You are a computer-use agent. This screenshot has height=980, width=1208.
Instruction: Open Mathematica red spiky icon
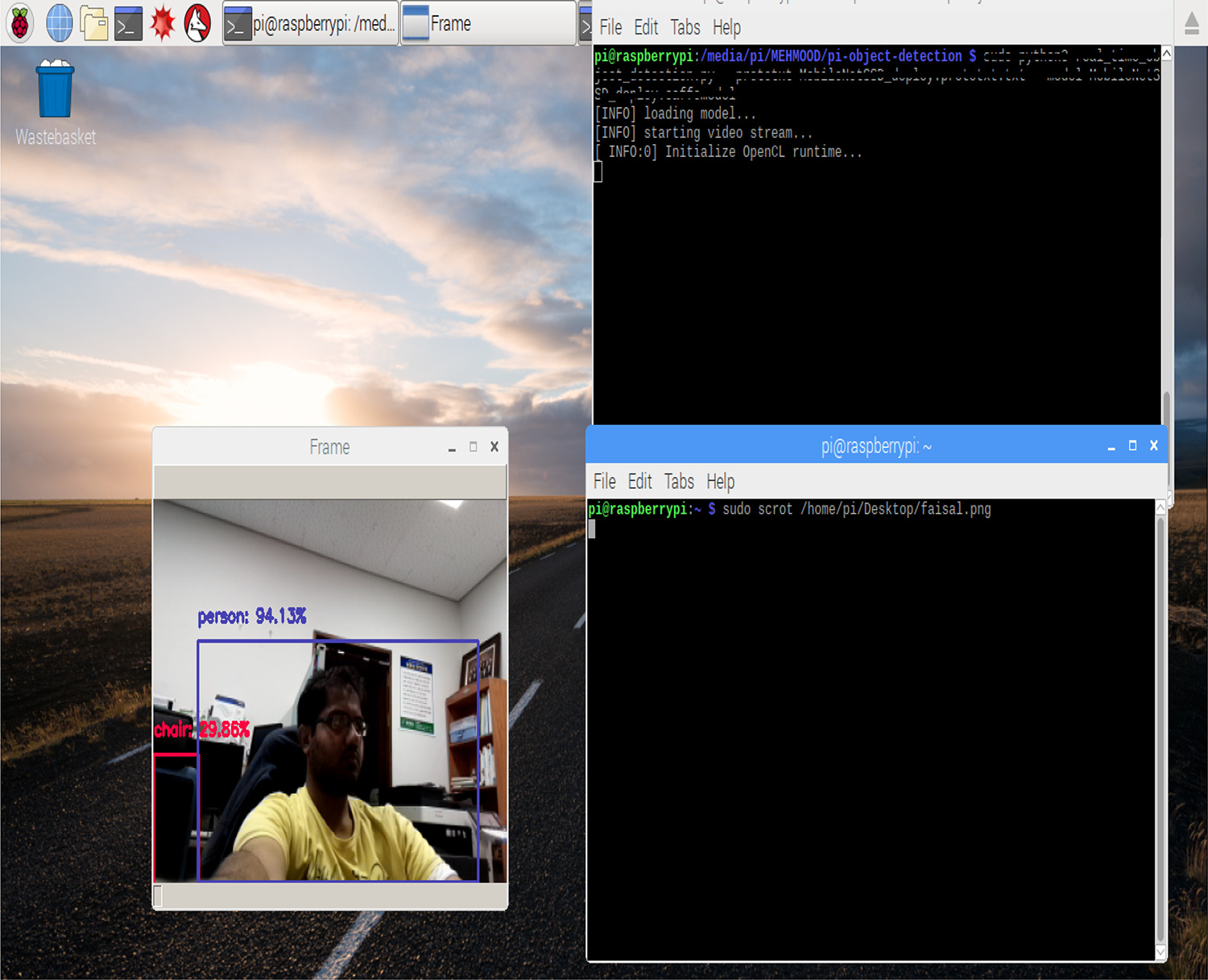pyautogui.click(x=163, y=23)
